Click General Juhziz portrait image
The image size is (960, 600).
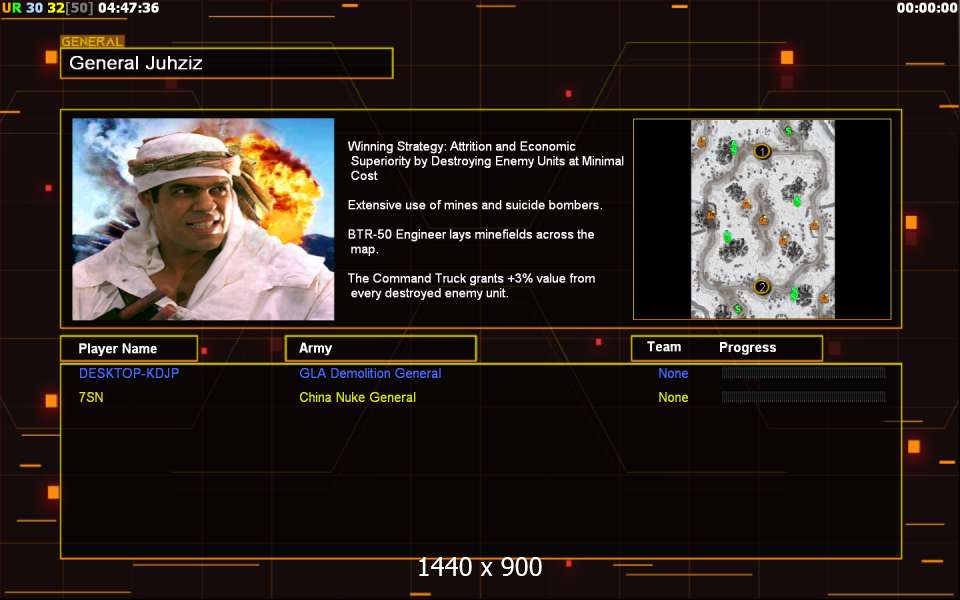pyautogui.click(x=203, y=219)
